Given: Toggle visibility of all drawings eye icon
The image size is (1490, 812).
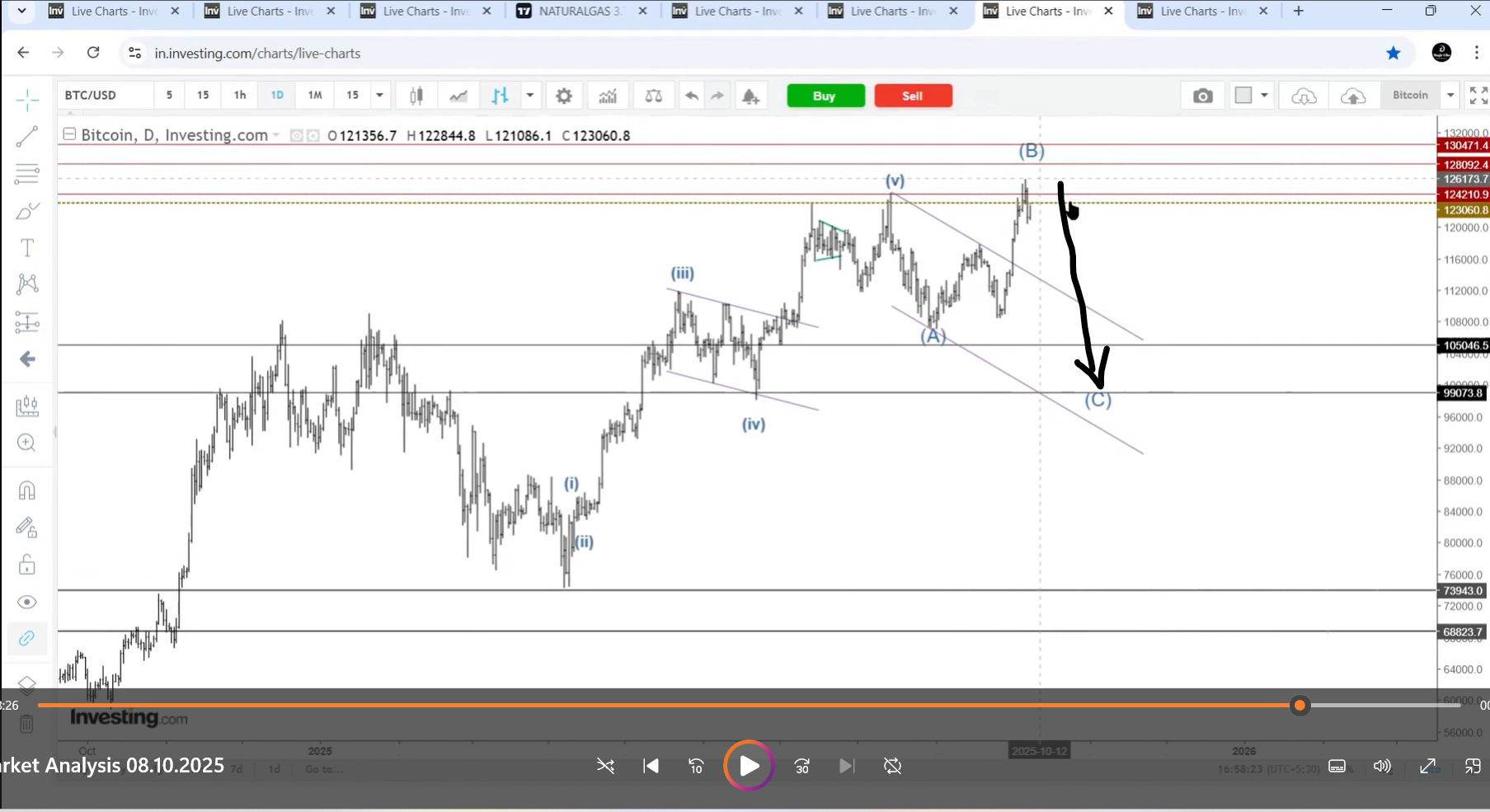Looking at the screenshot, I should tap(27, 602).
